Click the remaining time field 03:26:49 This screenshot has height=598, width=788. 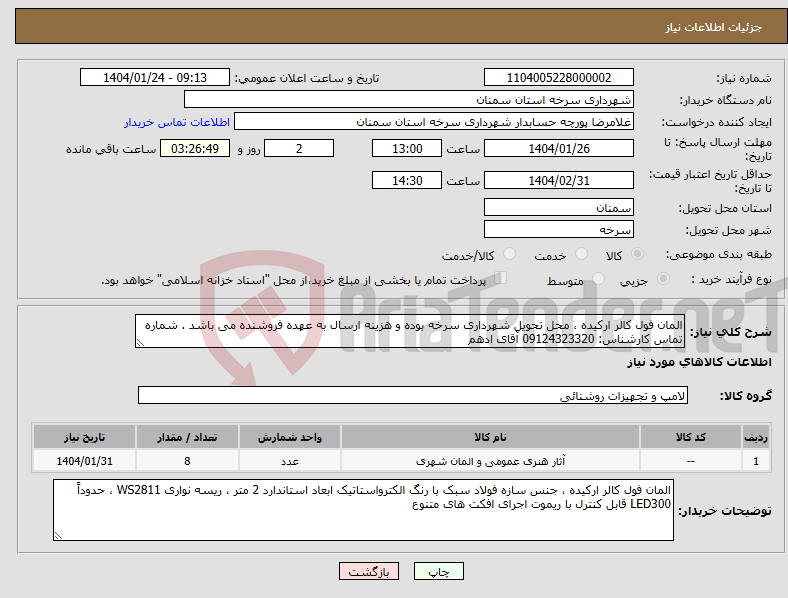pyautogui.click(x=195, y=149)
